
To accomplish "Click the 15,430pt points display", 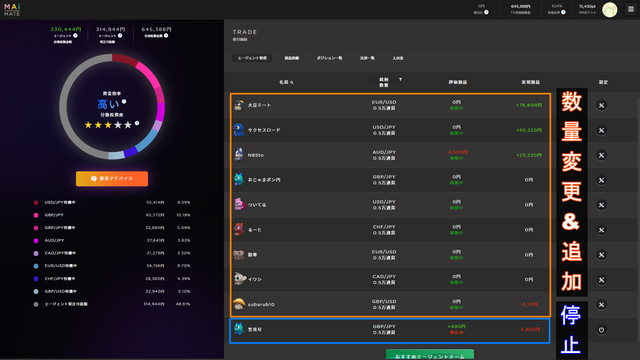I will 587,7.
